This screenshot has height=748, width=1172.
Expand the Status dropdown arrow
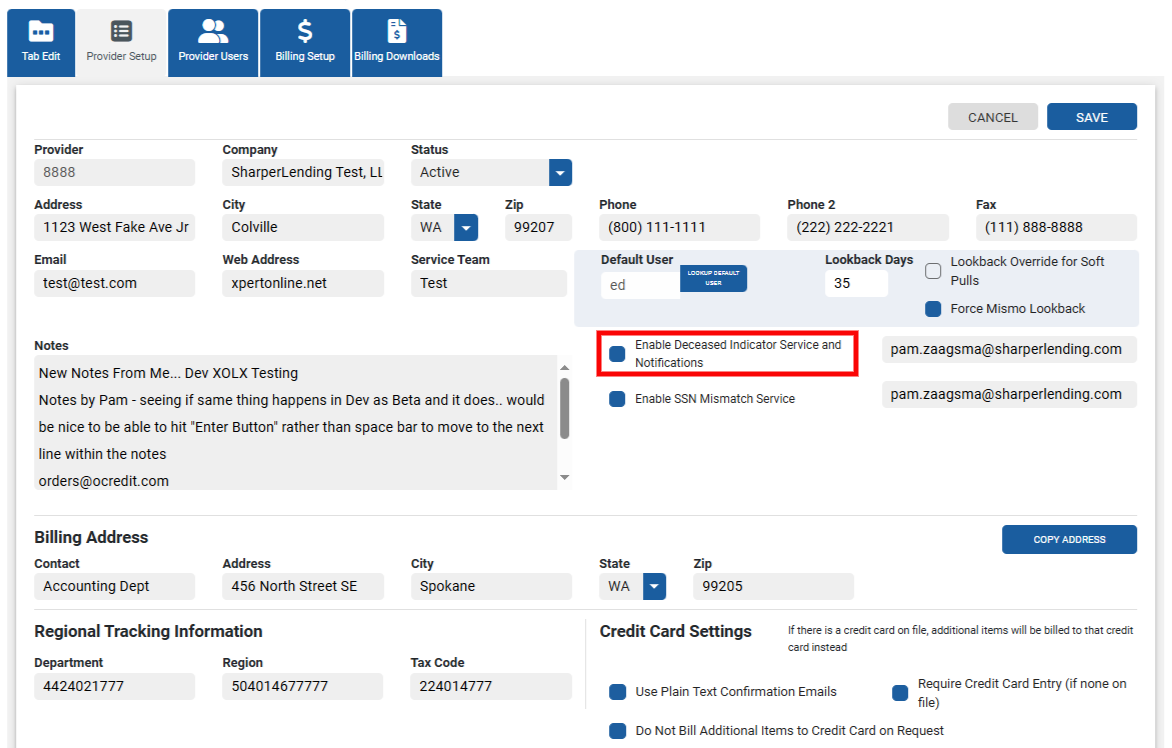tap(561, 173)
